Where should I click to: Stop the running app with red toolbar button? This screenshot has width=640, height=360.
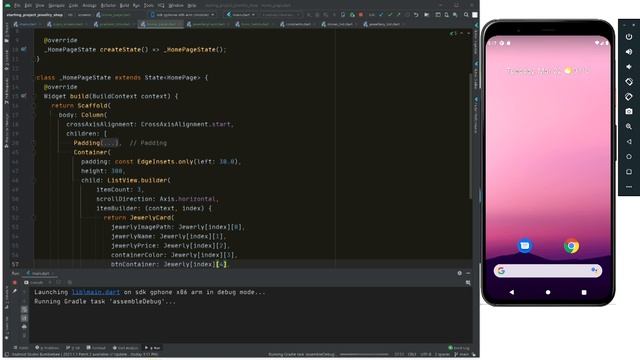pos(361,15)
